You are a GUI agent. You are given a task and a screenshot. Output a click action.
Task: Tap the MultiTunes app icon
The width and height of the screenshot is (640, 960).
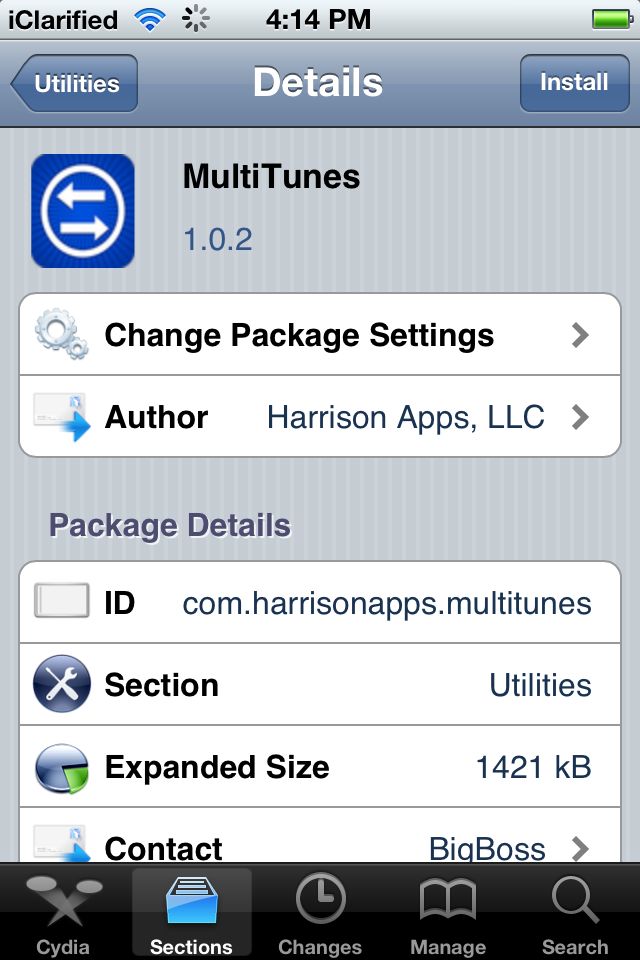pyautogui.click(x=83, y=211)
